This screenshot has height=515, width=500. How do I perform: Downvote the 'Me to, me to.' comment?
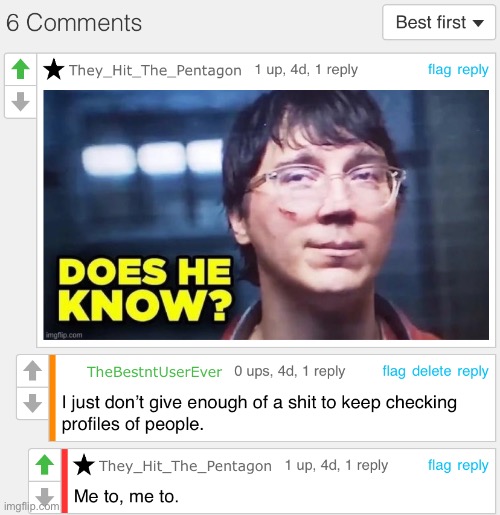(x=45, y=497)
